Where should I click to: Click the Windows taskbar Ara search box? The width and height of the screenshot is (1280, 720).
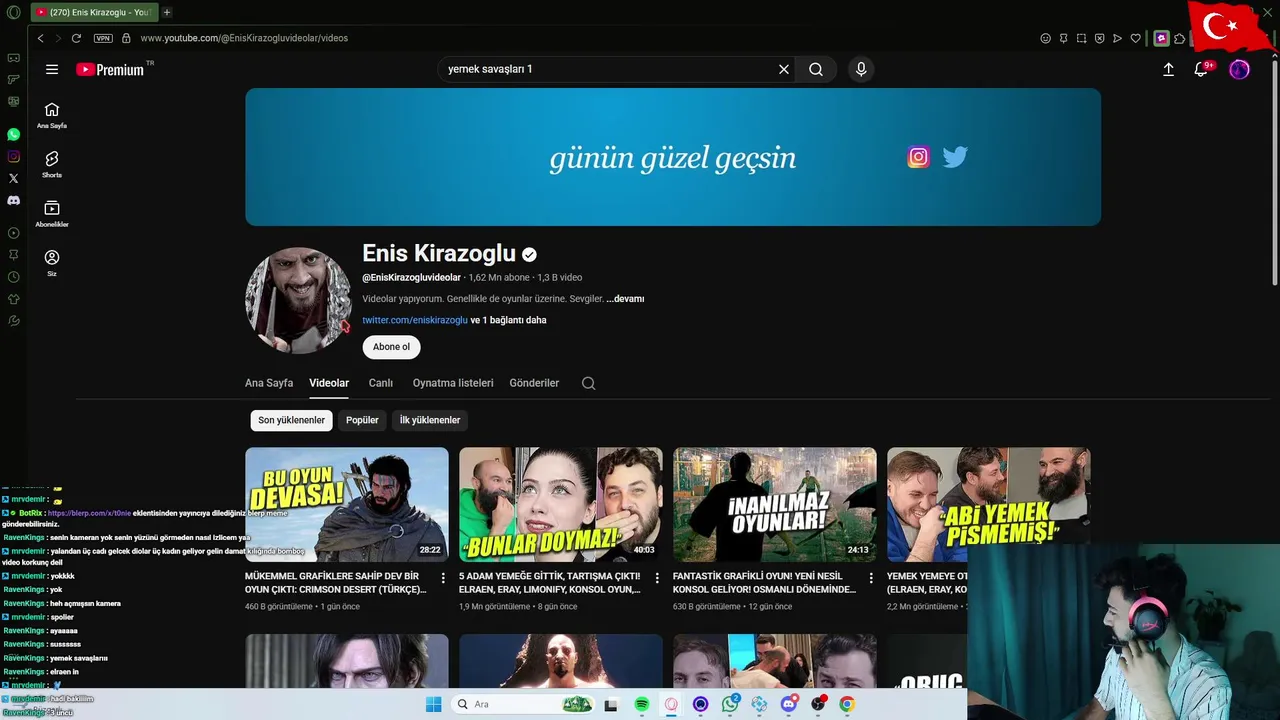click(525, 704)
